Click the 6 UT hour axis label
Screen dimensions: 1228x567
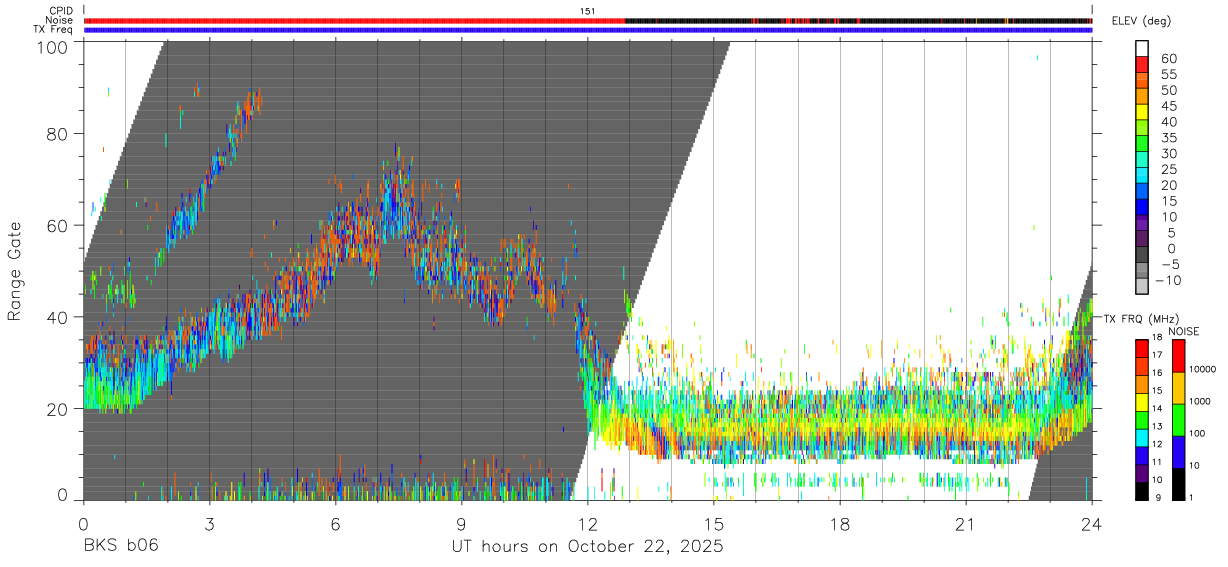335,524
